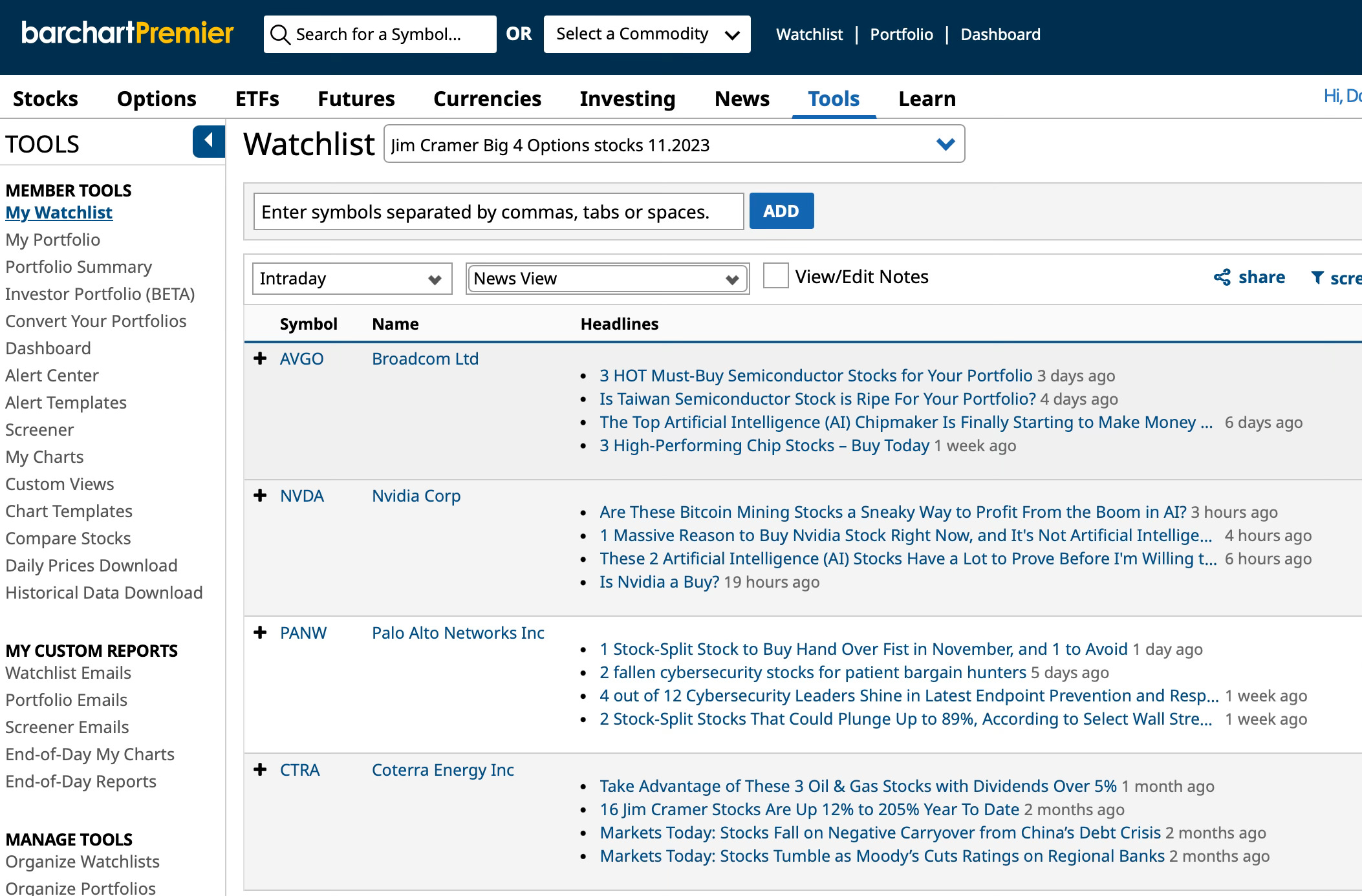
Task: Open End-of-Day Reports link
Action: coord(81,782)
